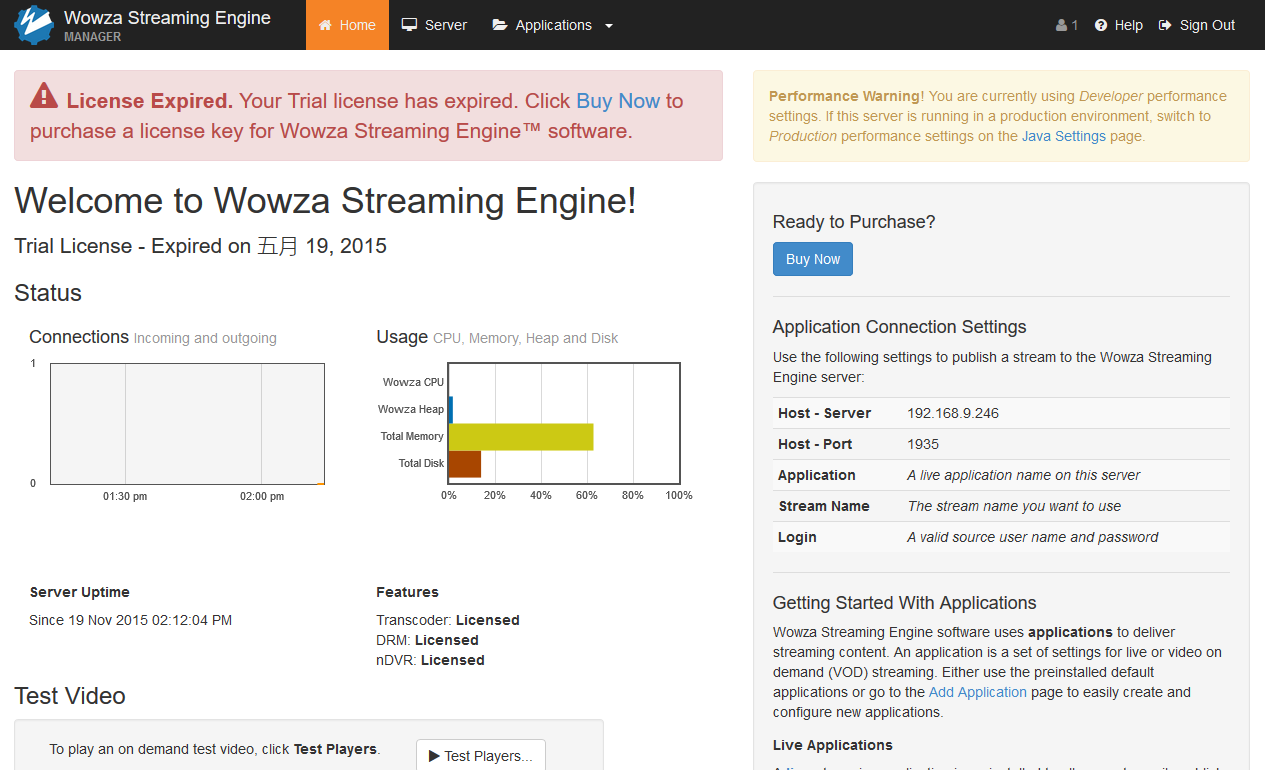Open the Server menu item
The width and height of the screenshot is (1265, 770).
tap(445, 25)
